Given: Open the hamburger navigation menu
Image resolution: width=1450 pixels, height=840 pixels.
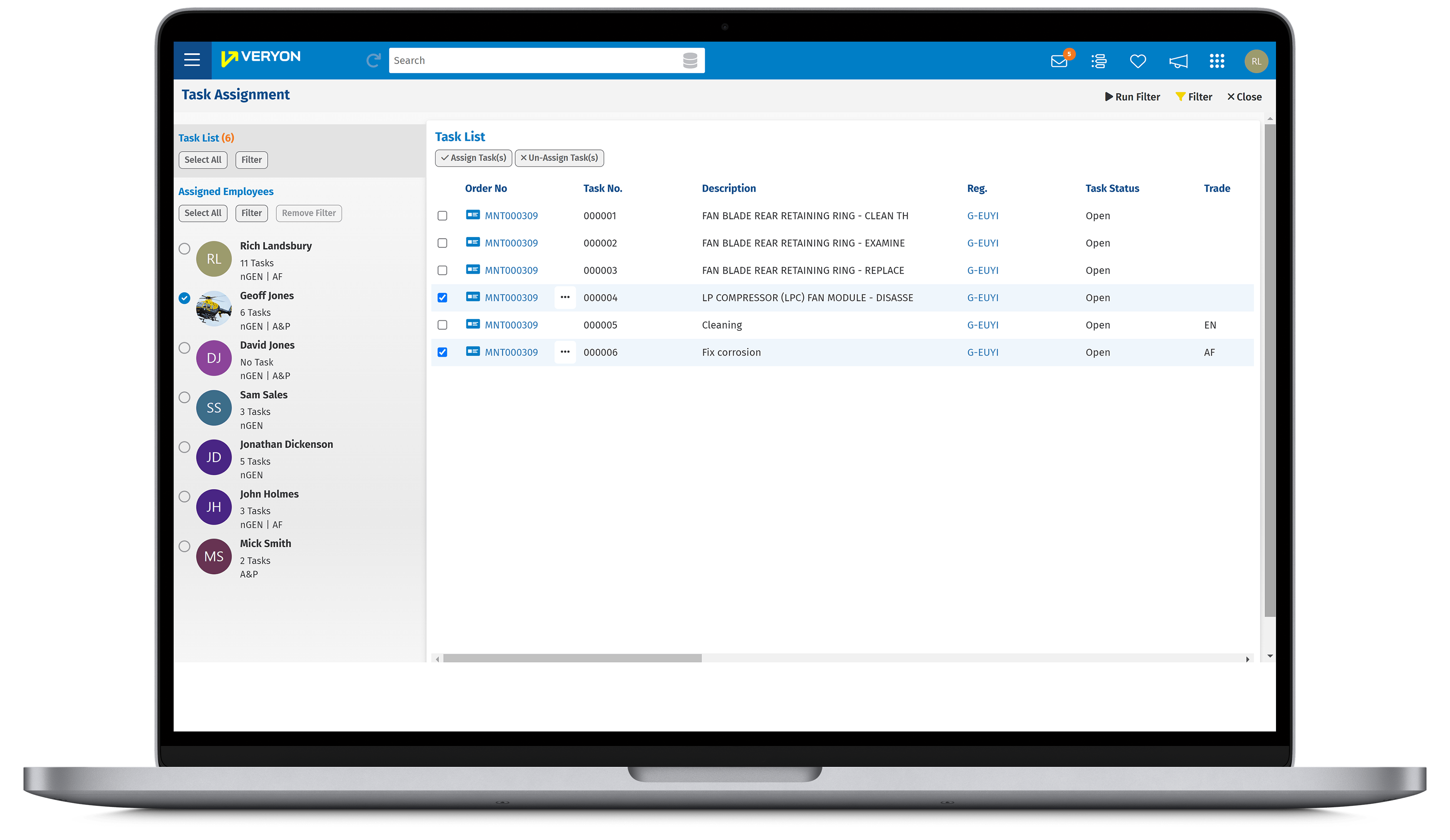Looking at the screenshot, I should 192,60.
